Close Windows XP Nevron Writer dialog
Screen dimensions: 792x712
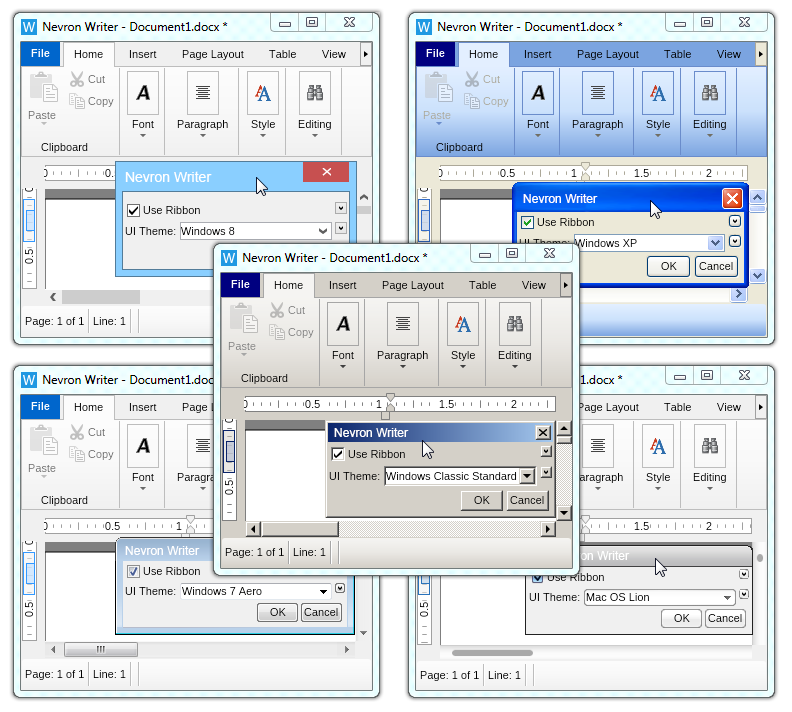click(732, 198)
